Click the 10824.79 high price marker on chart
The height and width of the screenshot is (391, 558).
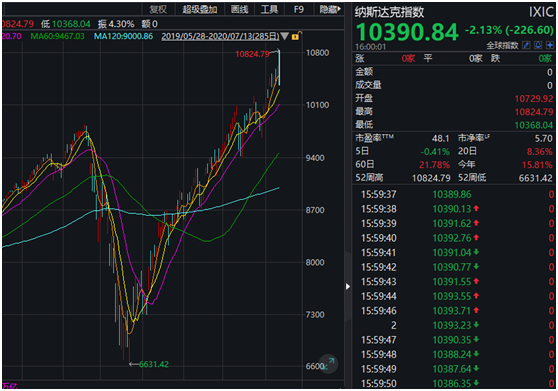(x=252, y=54)
